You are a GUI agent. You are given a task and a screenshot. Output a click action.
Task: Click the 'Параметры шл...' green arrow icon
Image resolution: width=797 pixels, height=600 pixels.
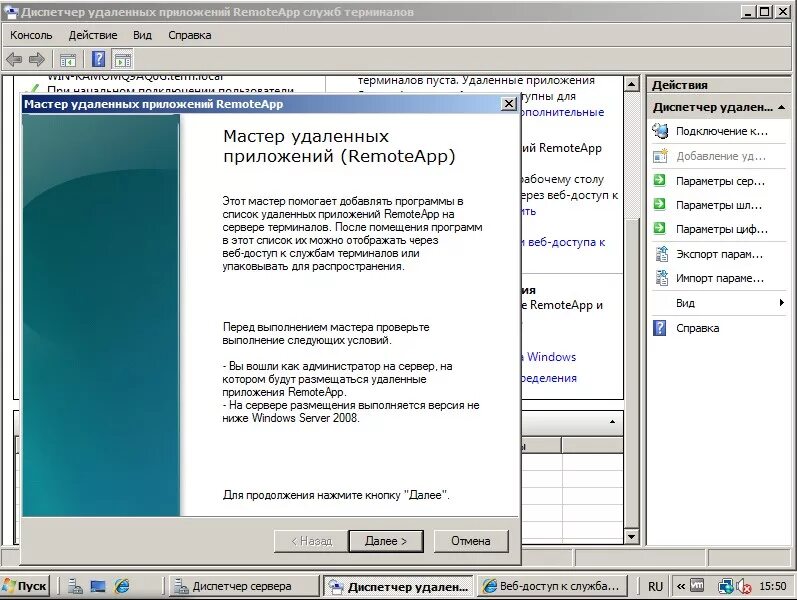click(x=660, y=204)
